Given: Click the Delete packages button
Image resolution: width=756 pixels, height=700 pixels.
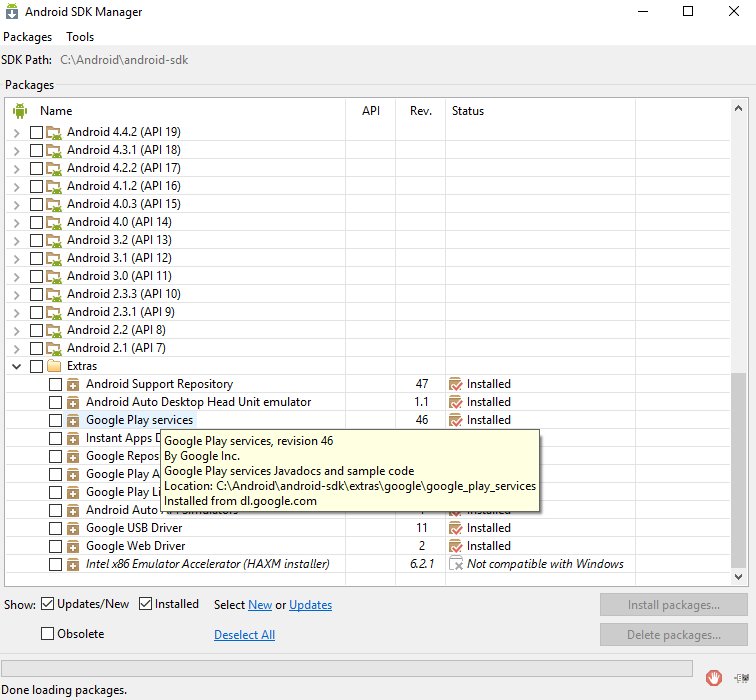Looking at the screenshot, I should pos(674,634).
